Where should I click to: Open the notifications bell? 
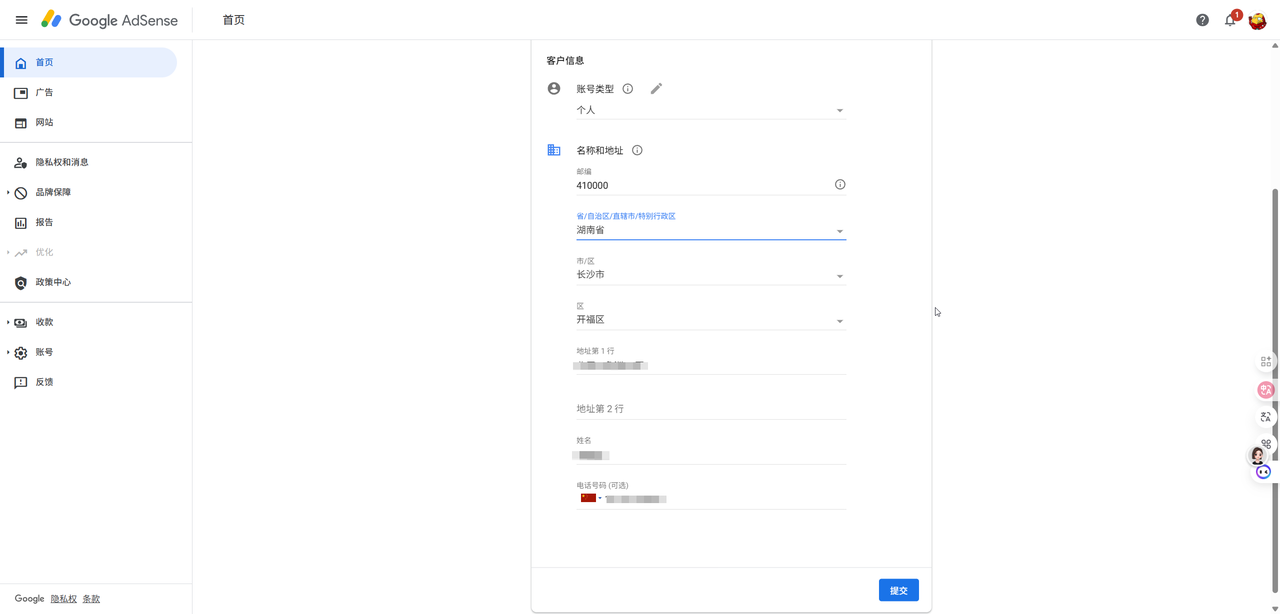(1230, 20)
